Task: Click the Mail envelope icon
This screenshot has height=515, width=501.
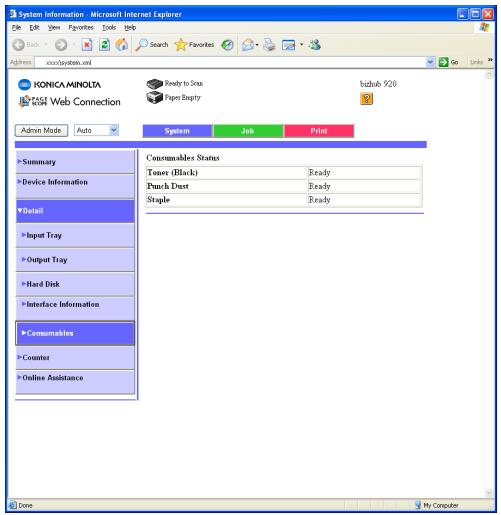Action: coord(248,45)
